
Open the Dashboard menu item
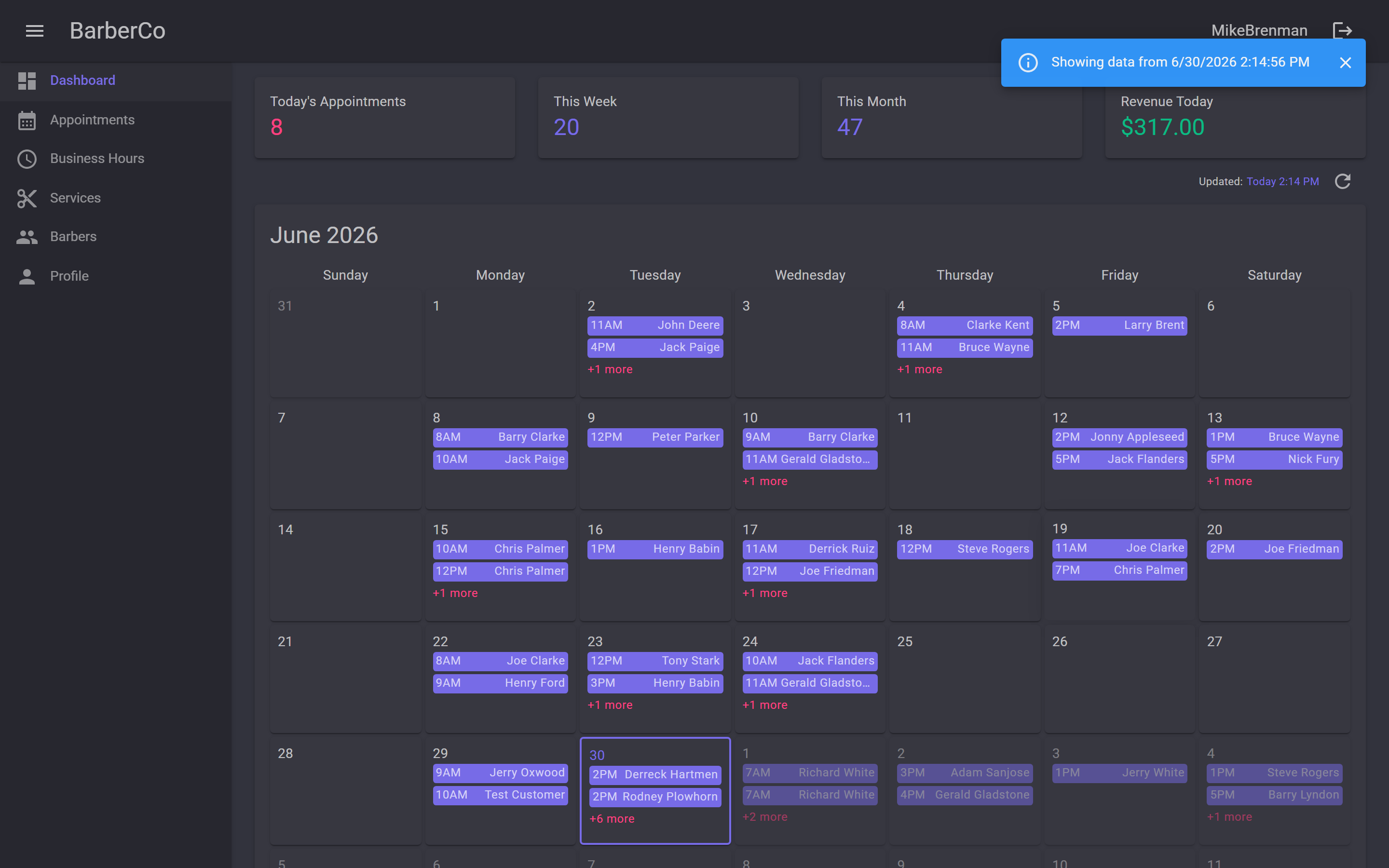116,81
